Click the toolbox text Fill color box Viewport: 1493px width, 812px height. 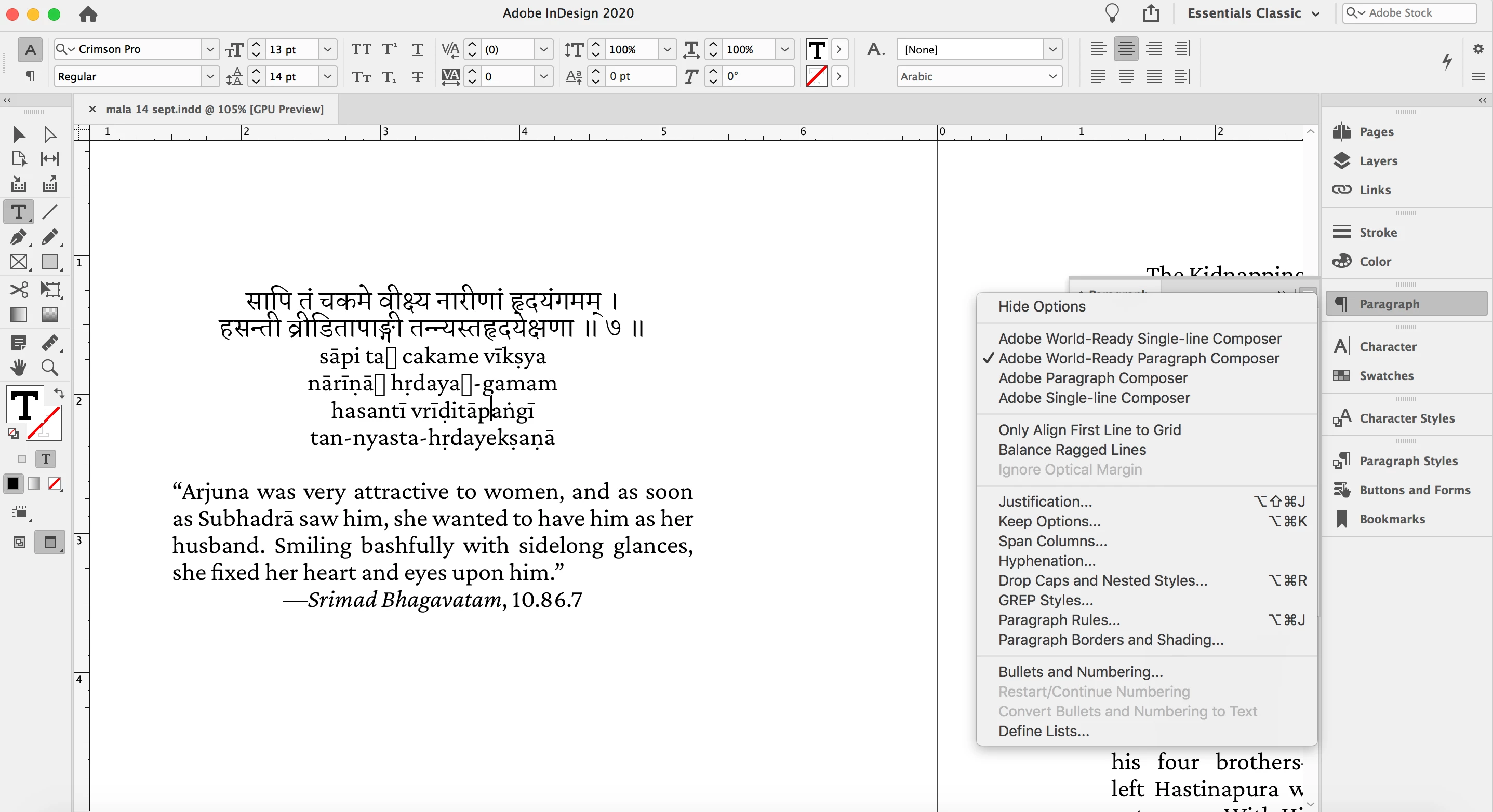click(24, 404)
